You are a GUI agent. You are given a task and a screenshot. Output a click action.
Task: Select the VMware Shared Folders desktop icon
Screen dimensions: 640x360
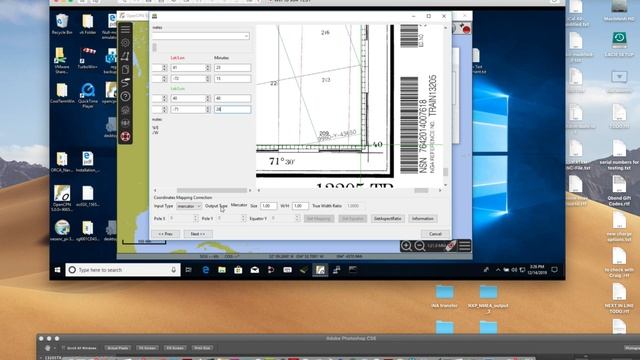coord(62,60)
